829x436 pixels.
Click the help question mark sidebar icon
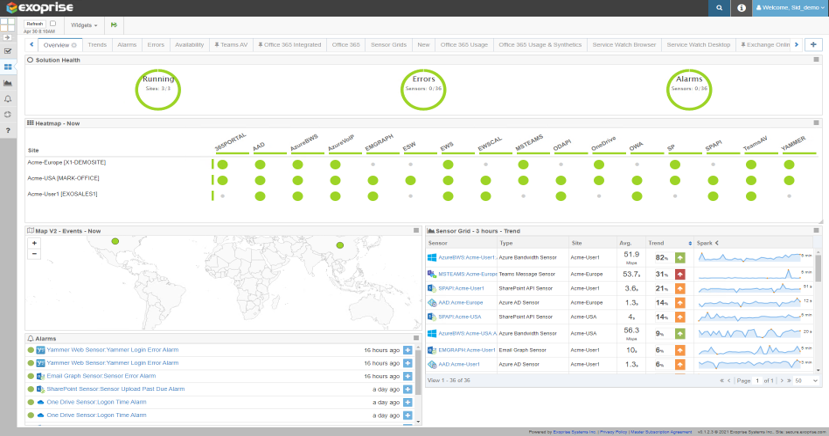coord(8,131)
